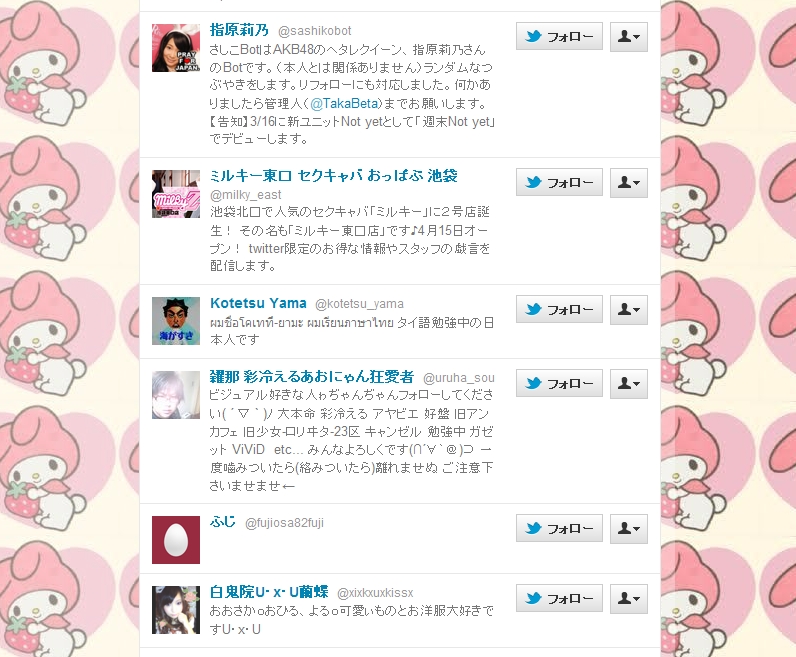Follow the @xixkxuxkissx account
The height and width of the screenshot is (657, 796).
point(559,599)
